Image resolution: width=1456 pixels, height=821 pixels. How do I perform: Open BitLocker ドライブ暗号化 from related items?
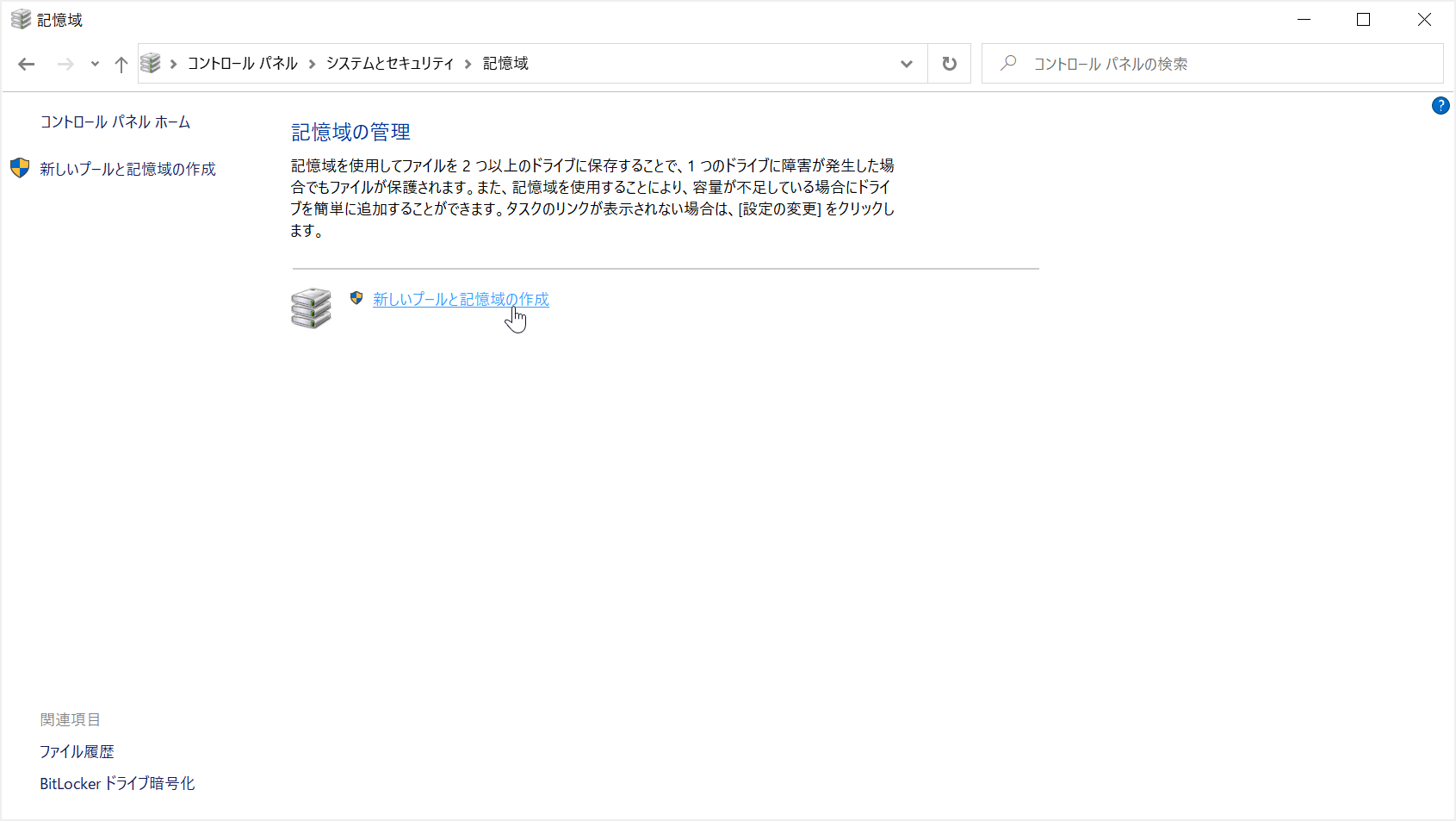coord(117,783)
